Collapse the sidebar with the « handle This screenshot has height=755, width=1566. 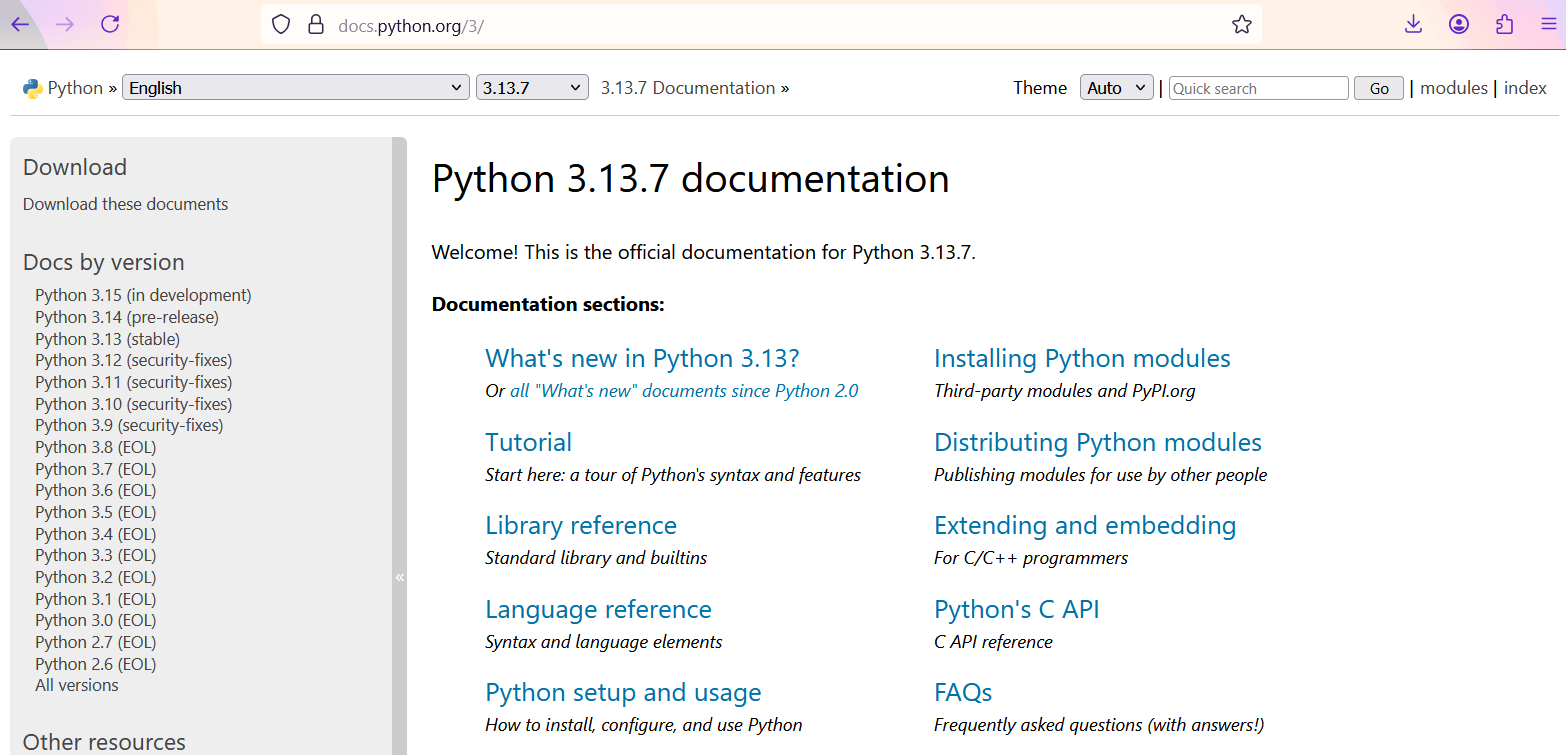click(x=399, y=577)
